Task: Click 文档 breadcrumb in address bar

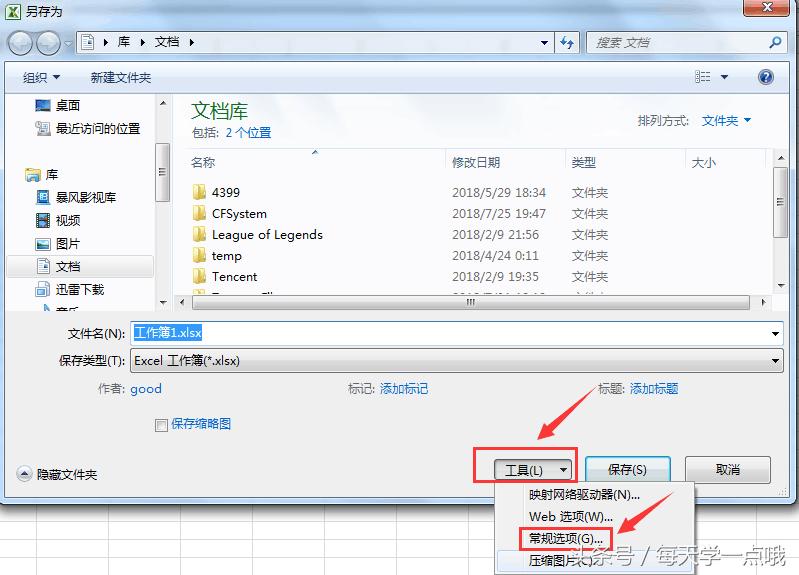Action: point(167,42)
